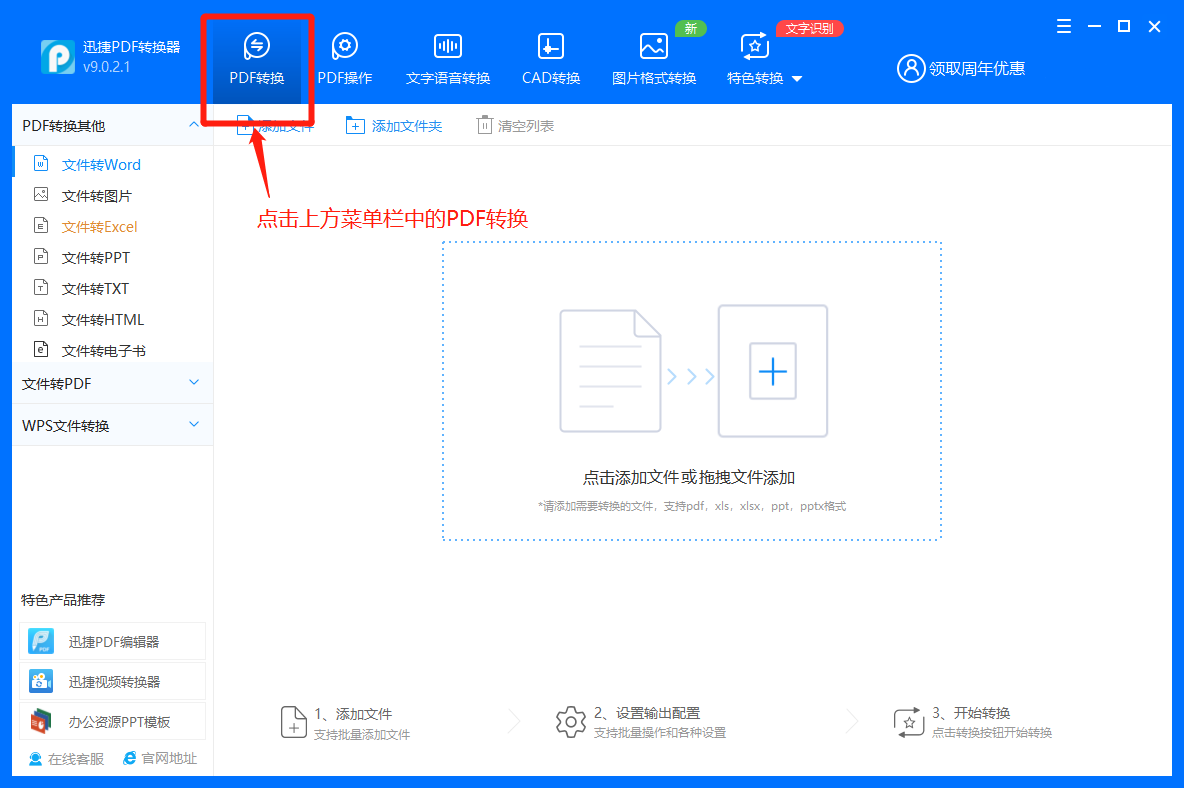The height and width of the screenshot is (788, 1184).
Task: Choose 文件转Excel conversion
Action: click(x=100, y=227)
